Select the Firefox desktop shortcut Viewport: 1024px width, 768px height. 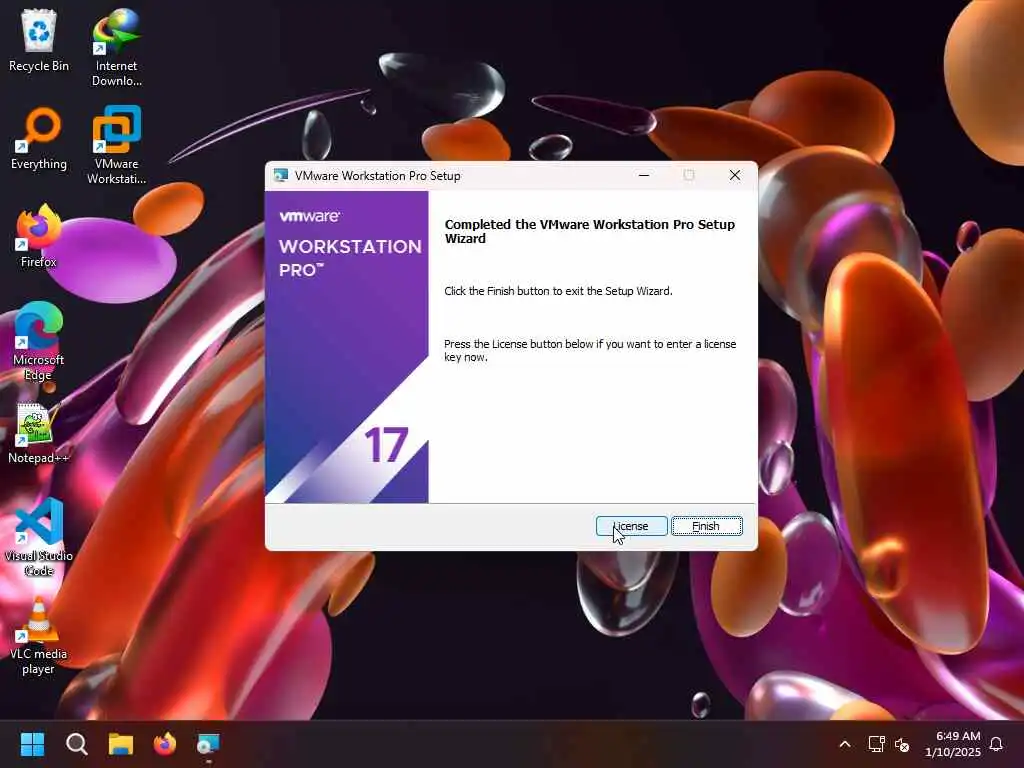point(39,236)
